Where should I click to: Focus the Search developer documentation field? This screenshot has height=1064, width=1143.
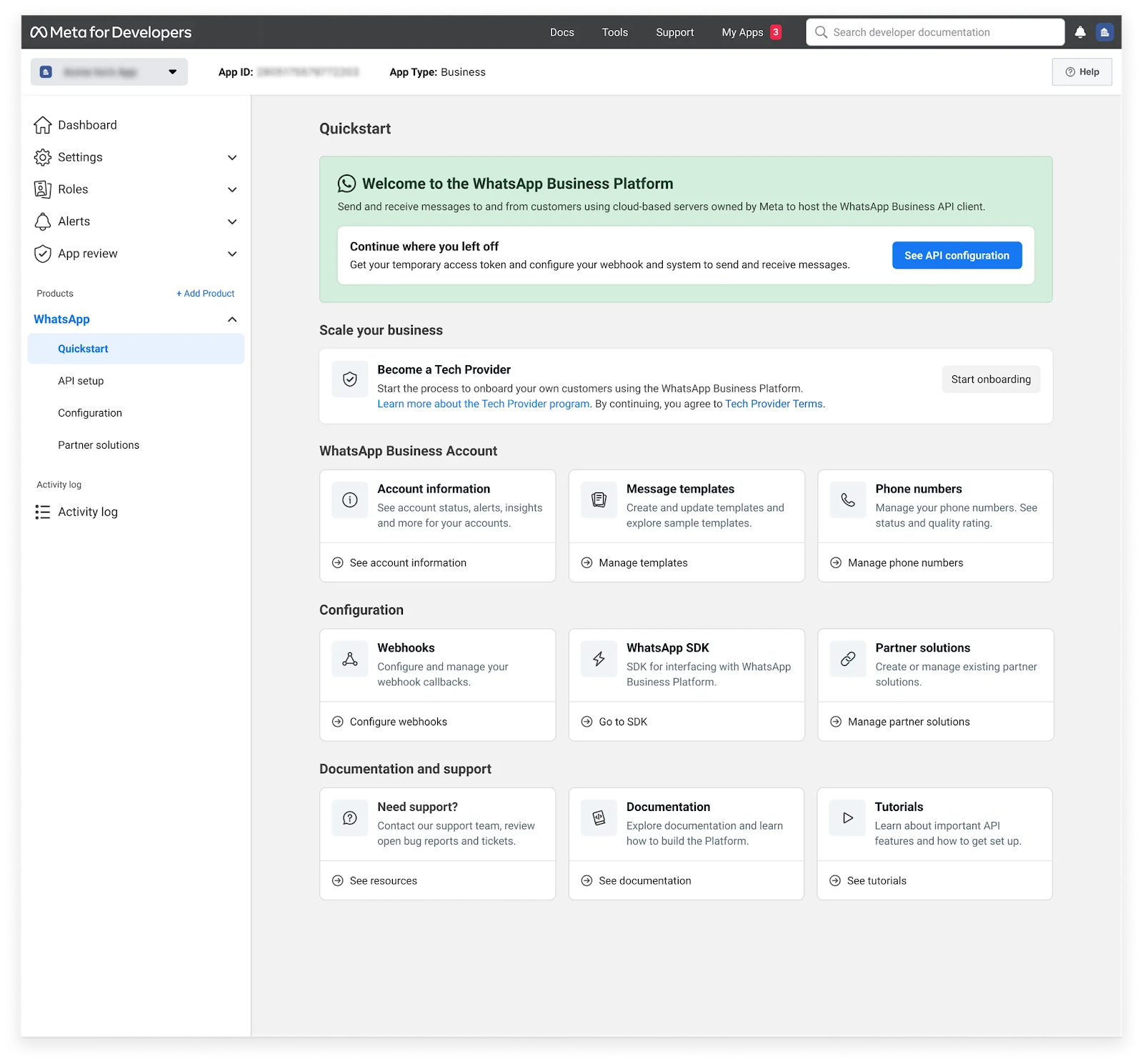pos(935,32)
